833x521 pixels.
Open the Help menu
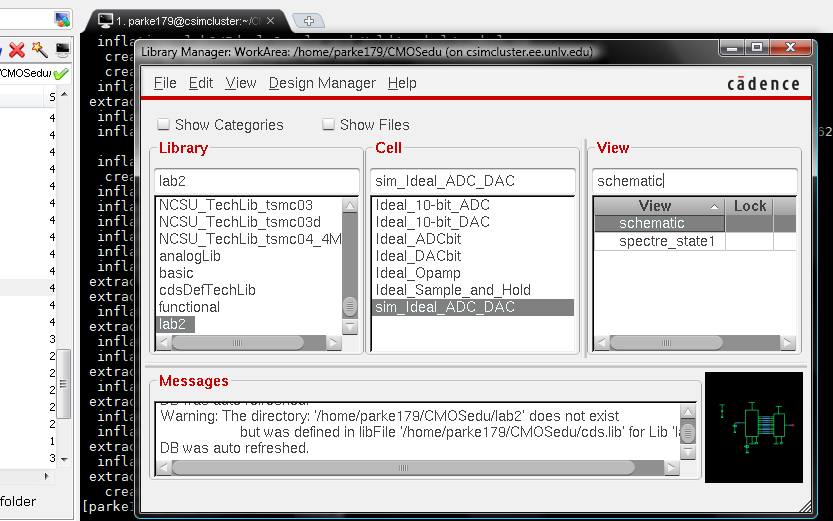point(402,83)
